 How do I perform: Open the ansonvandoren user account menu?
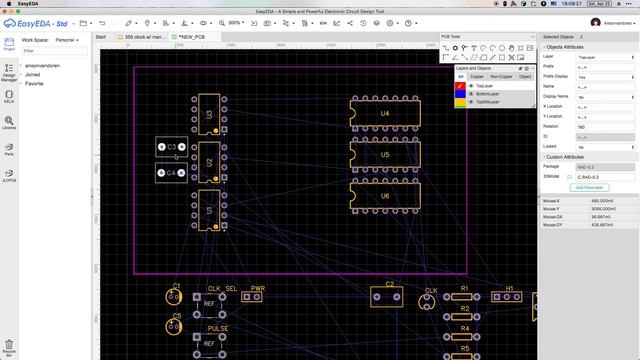[613, 23]
